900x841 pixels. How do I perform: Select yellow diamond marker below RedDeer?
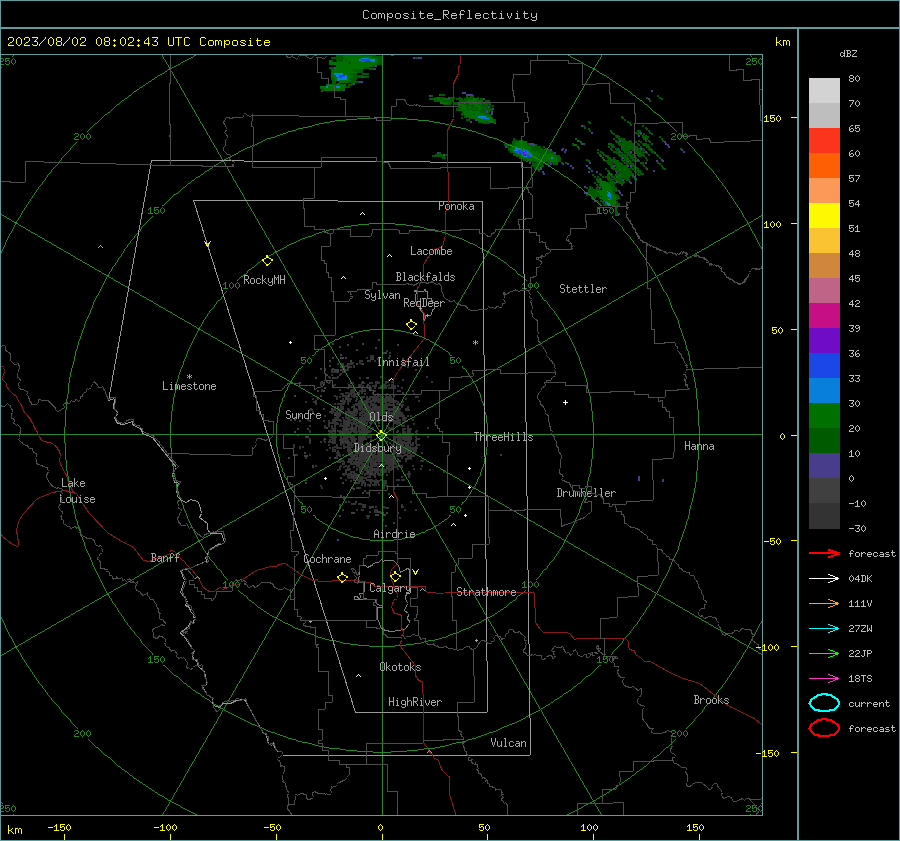412,325
